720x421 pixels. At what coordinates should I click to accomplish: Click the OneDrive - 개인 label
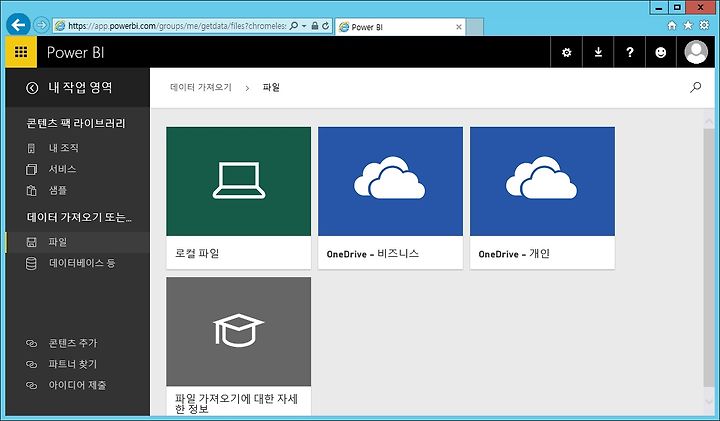tap(514, 253)
